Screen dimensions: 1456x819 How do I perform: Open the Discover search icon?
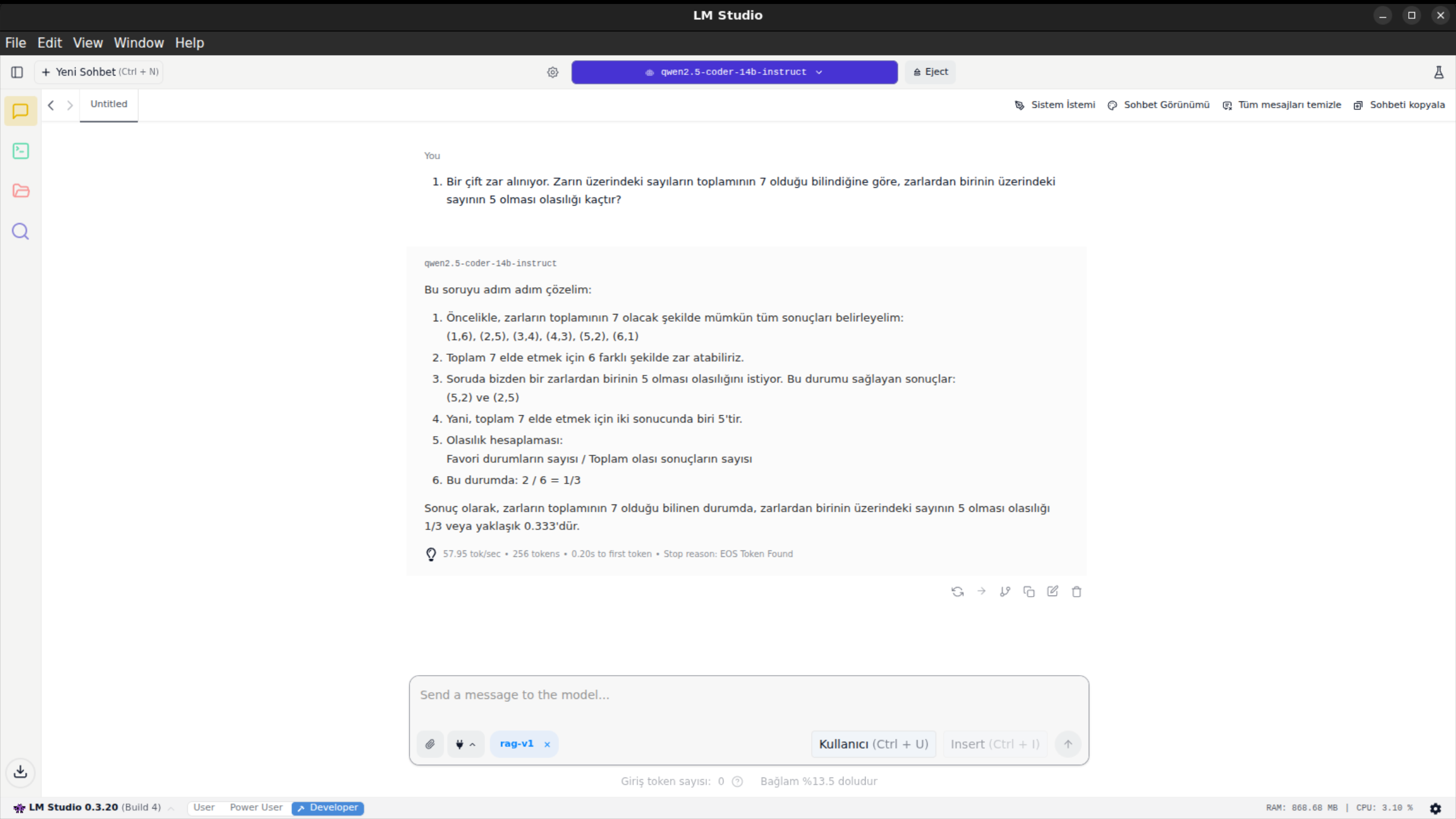click(x=20, y=231)
